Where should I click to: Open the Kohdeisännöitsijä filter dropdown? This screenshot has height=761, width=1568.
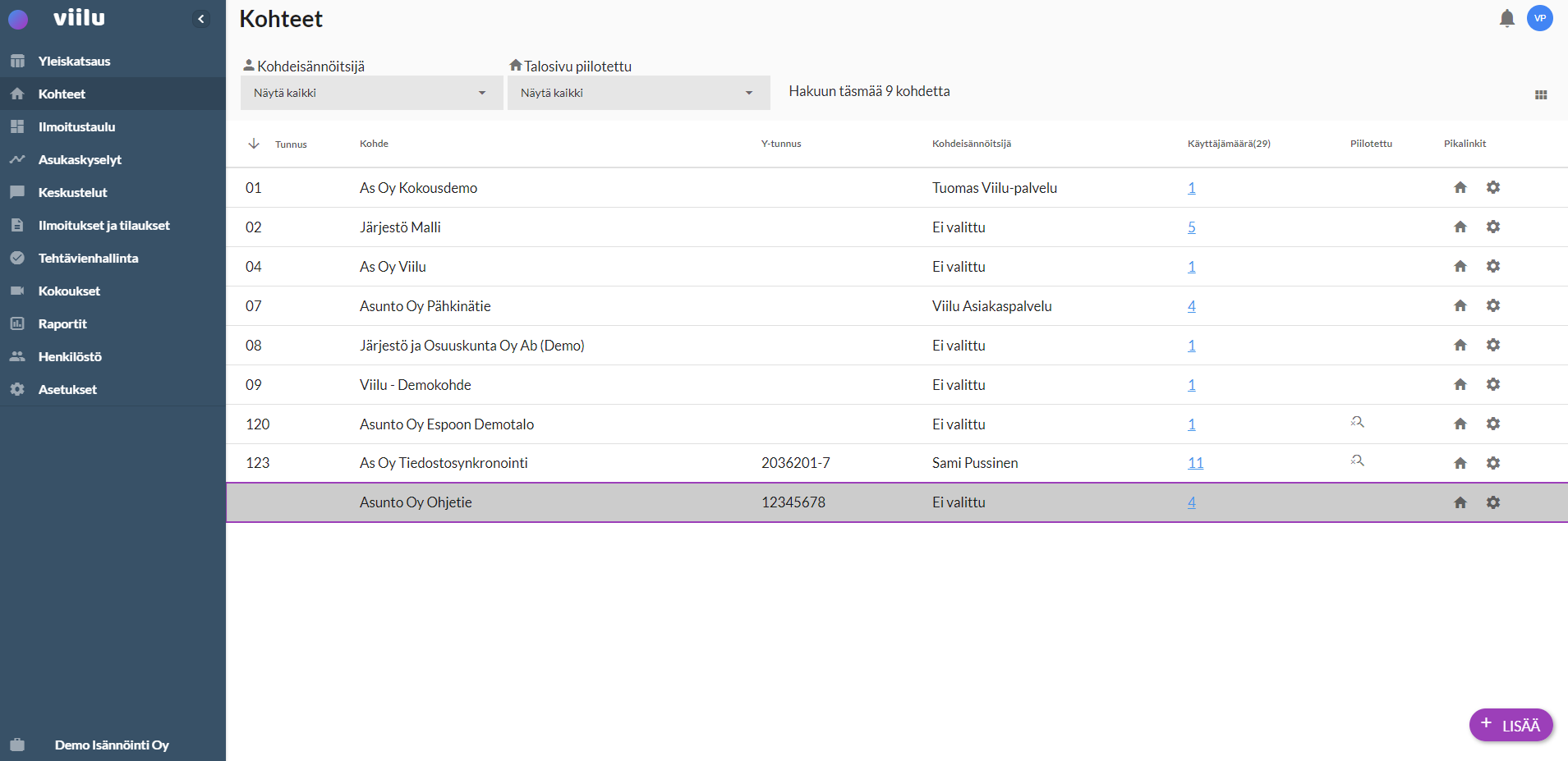click(371, 93)
